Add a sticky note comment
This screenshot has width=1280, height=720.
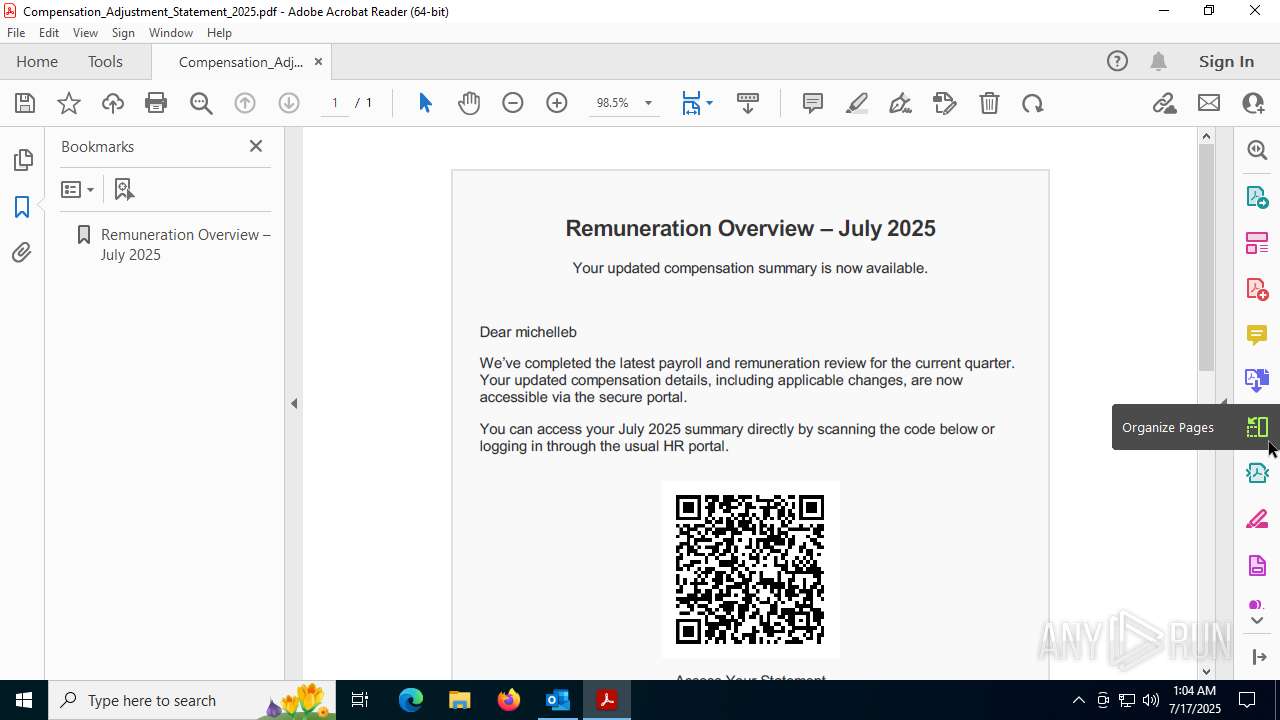[813, 103]
